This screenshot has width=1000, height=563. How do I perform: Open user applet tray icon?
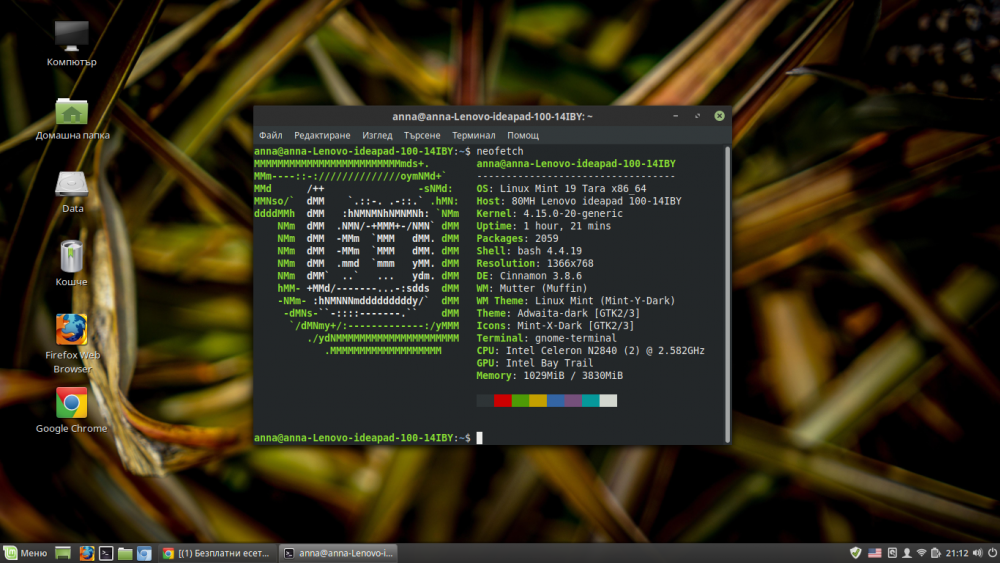pos(906,553)
